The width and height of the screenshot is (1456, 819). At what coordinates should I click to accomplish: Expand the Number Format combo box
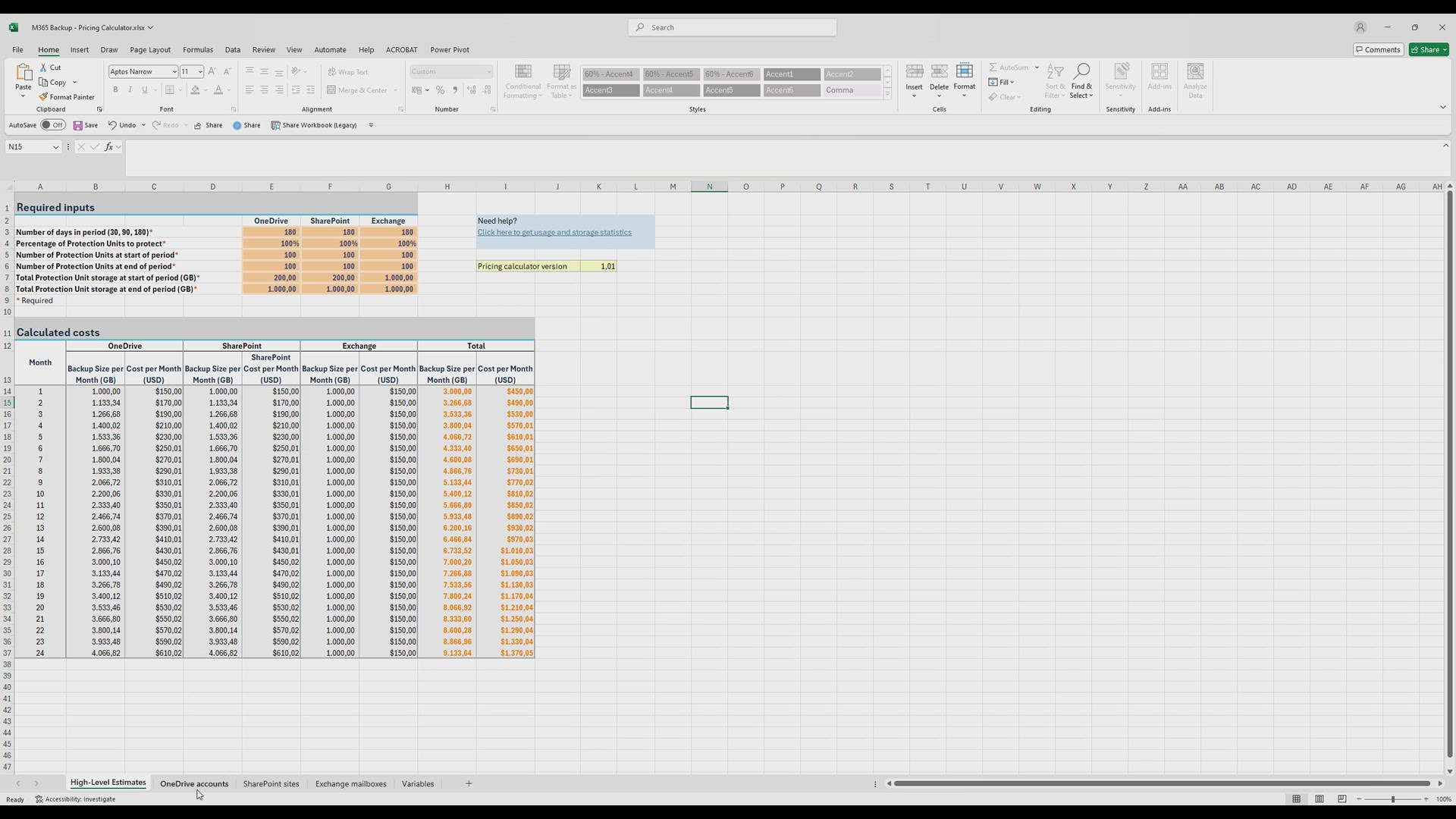[x=488, y=71]
